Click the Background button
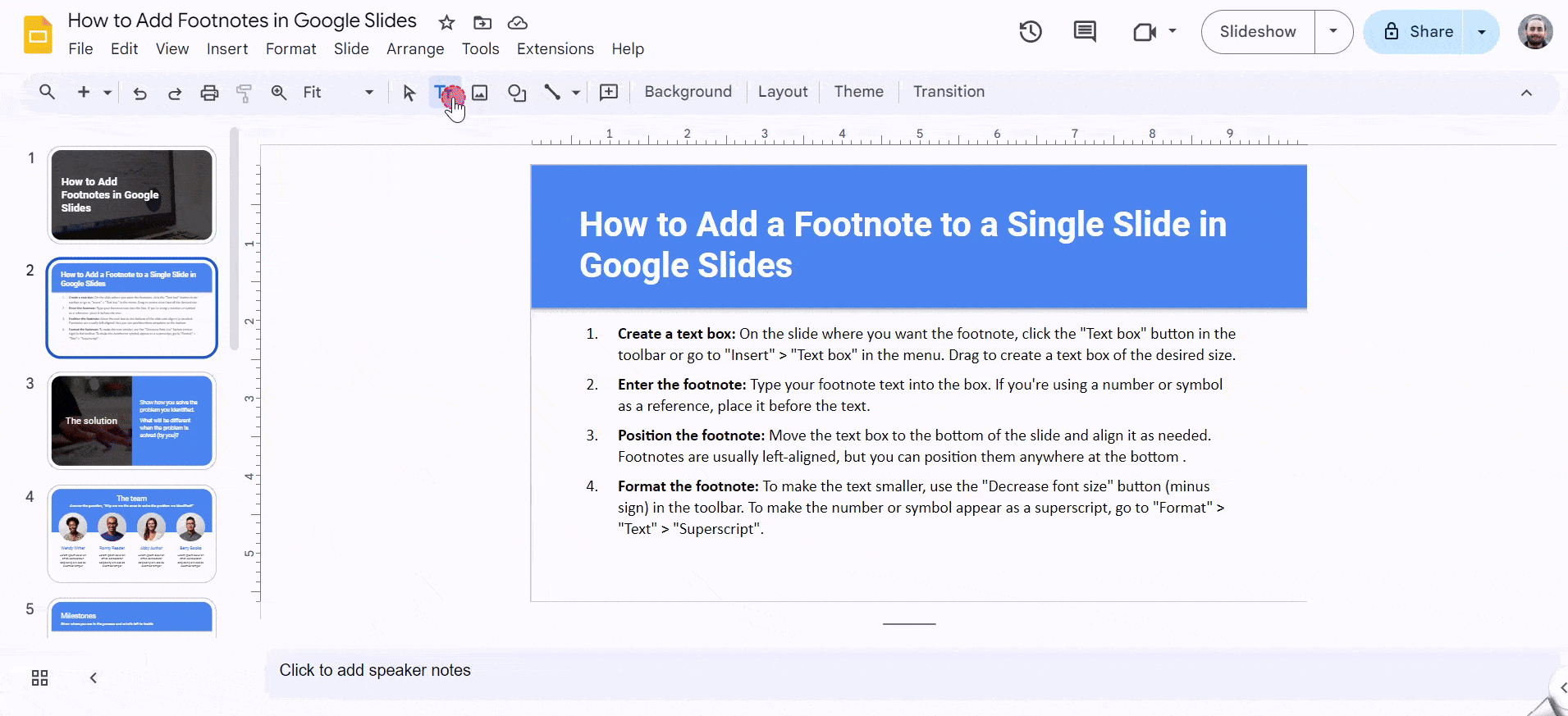This screenshot has height=716, width=1568. [688, 92]
